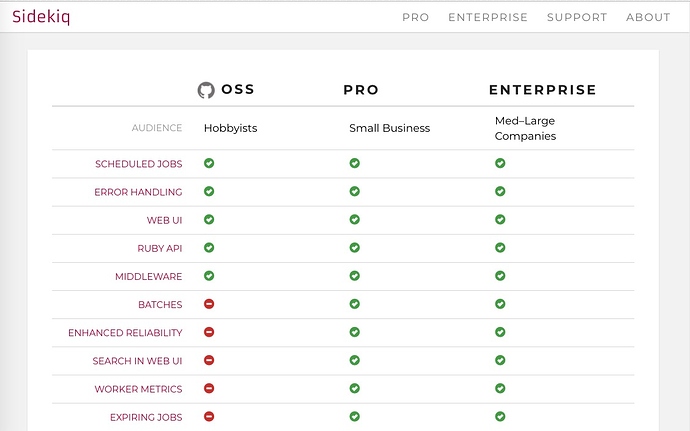Open the Sidekiq home logo link

pyautogui.click(x=41, y=17)
